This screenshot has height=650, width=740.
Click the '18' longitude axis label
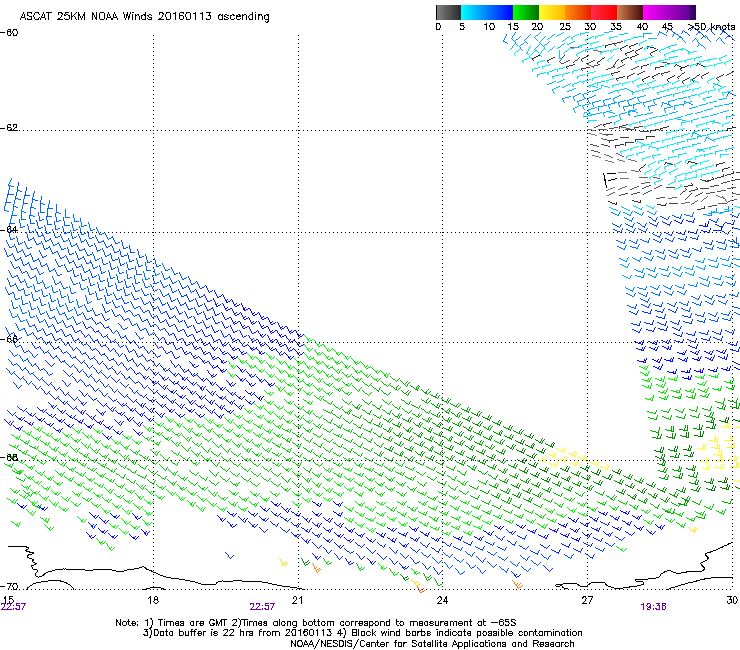point(153,600)
